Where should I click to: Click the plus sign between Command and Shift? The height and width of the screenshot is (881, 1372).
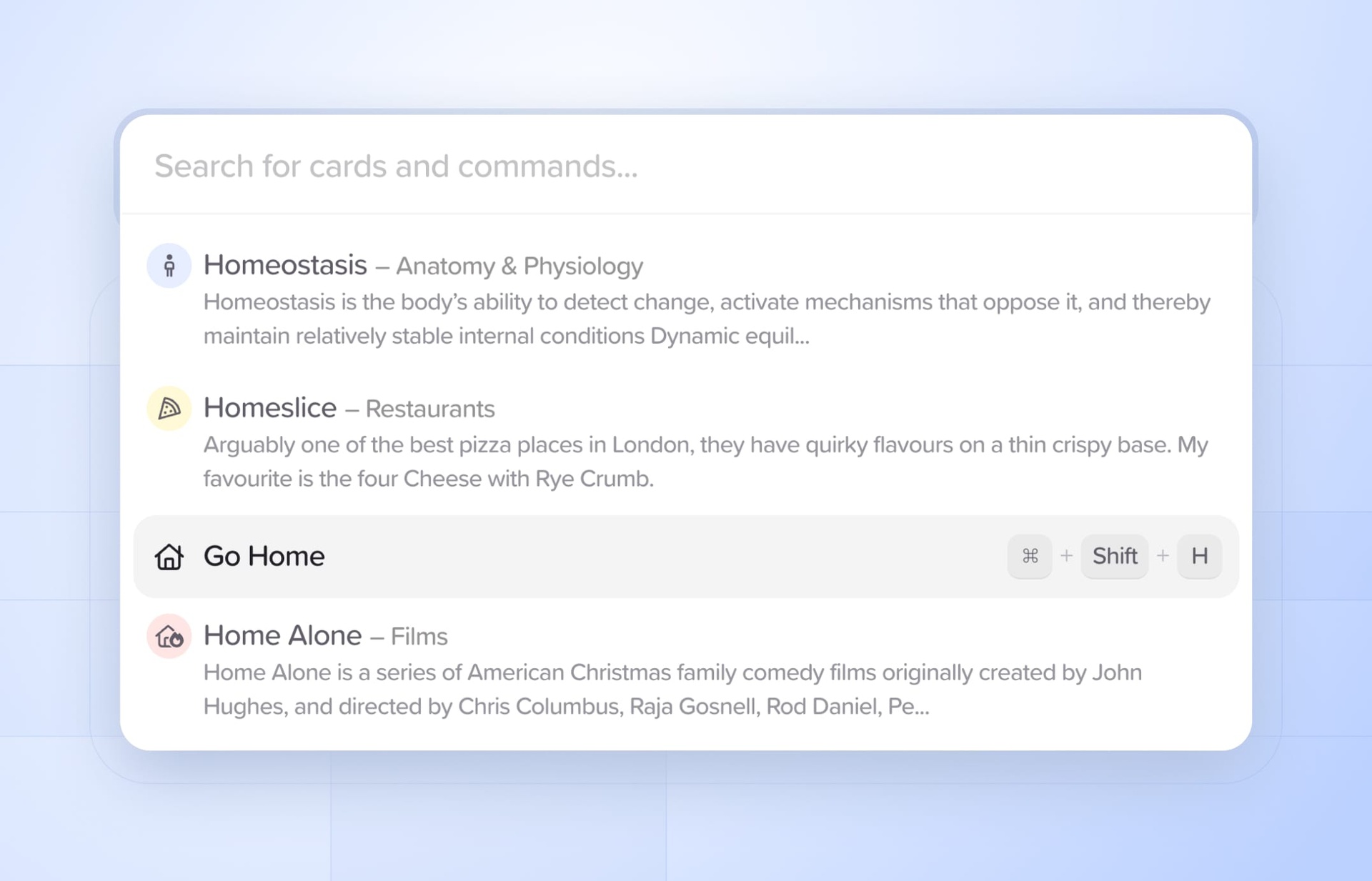pyautogui.click(x=1066, y=556)
